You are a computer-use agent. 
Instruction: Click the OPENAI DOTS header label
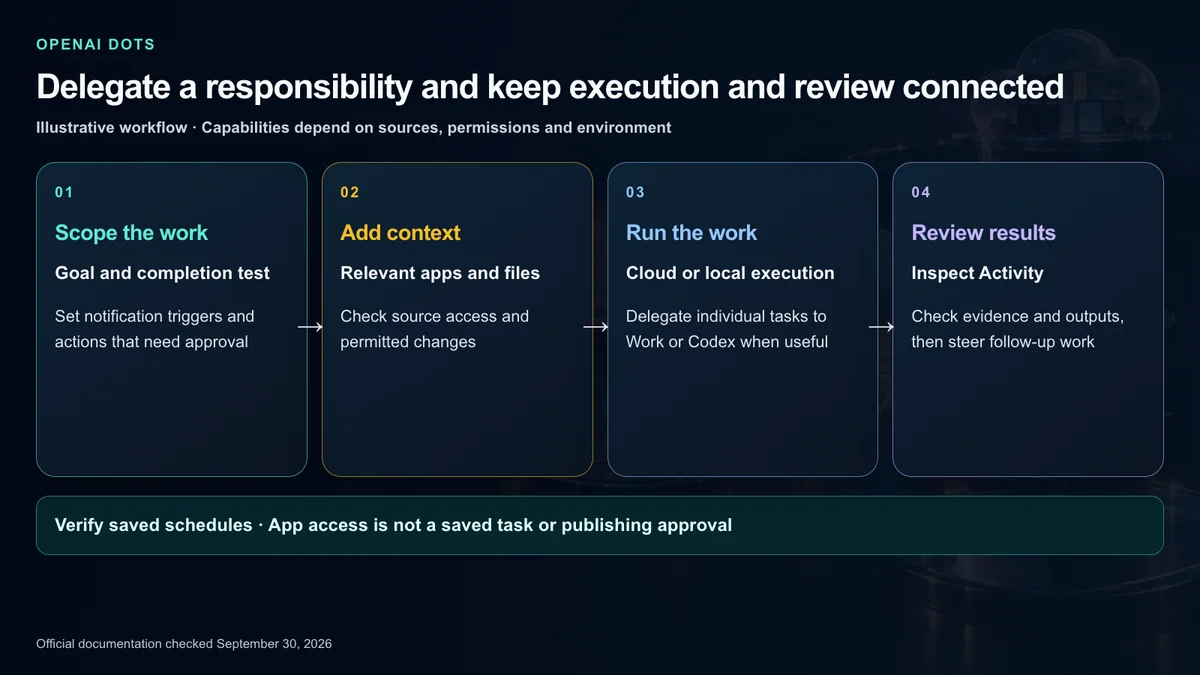coord(95,45)
